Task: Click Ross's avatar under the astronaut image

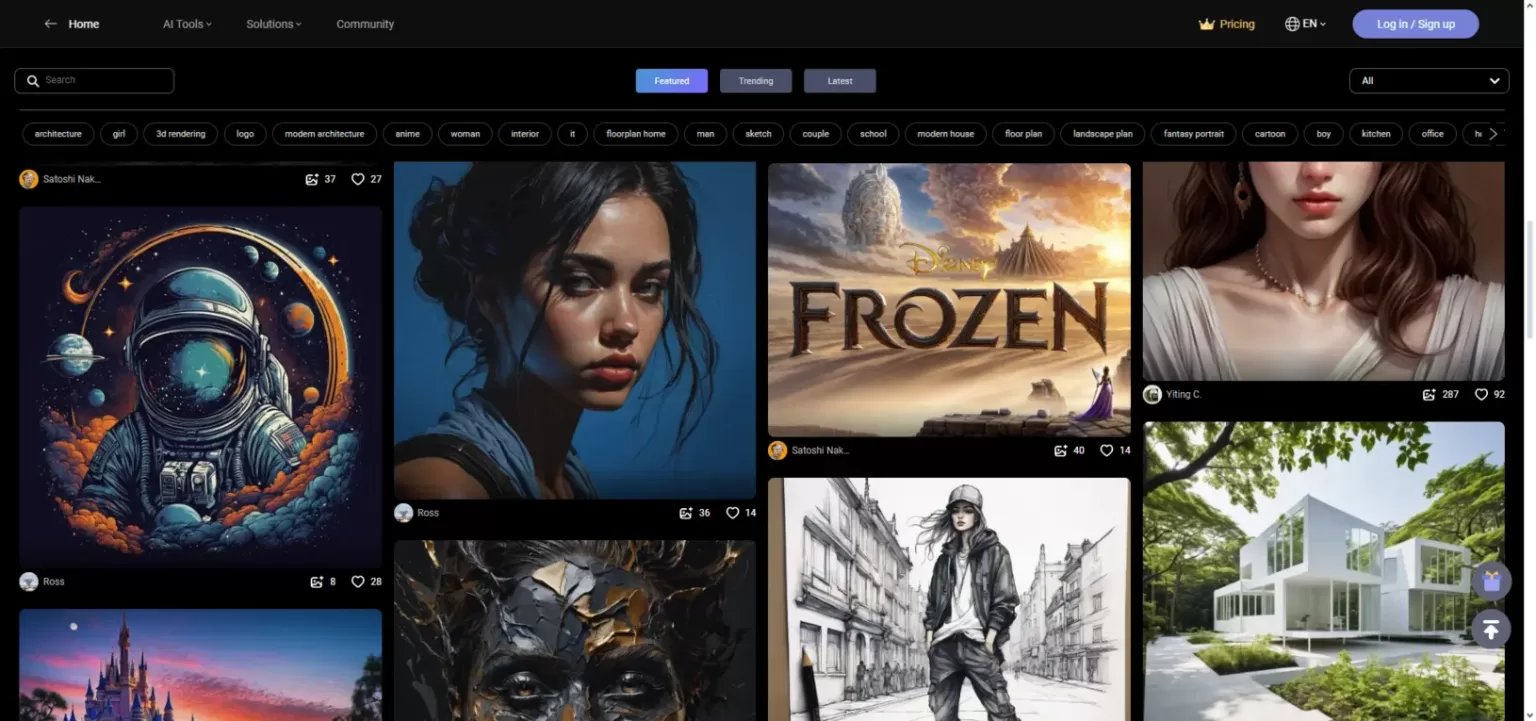Action: [29, 581]
